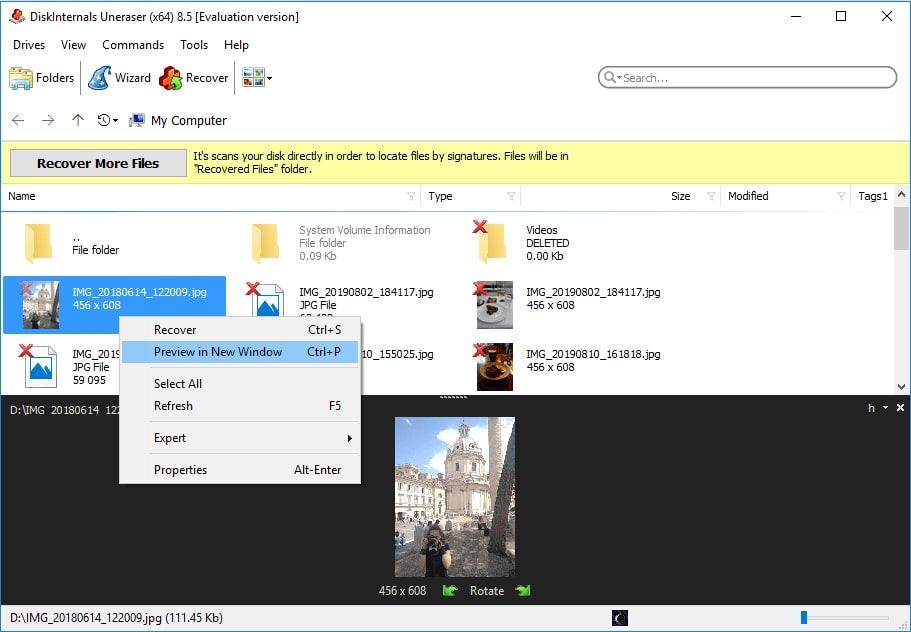Launch the recovery Wizard
The height and width of the screenshot is (632, 911).
(x=120, y=78)
